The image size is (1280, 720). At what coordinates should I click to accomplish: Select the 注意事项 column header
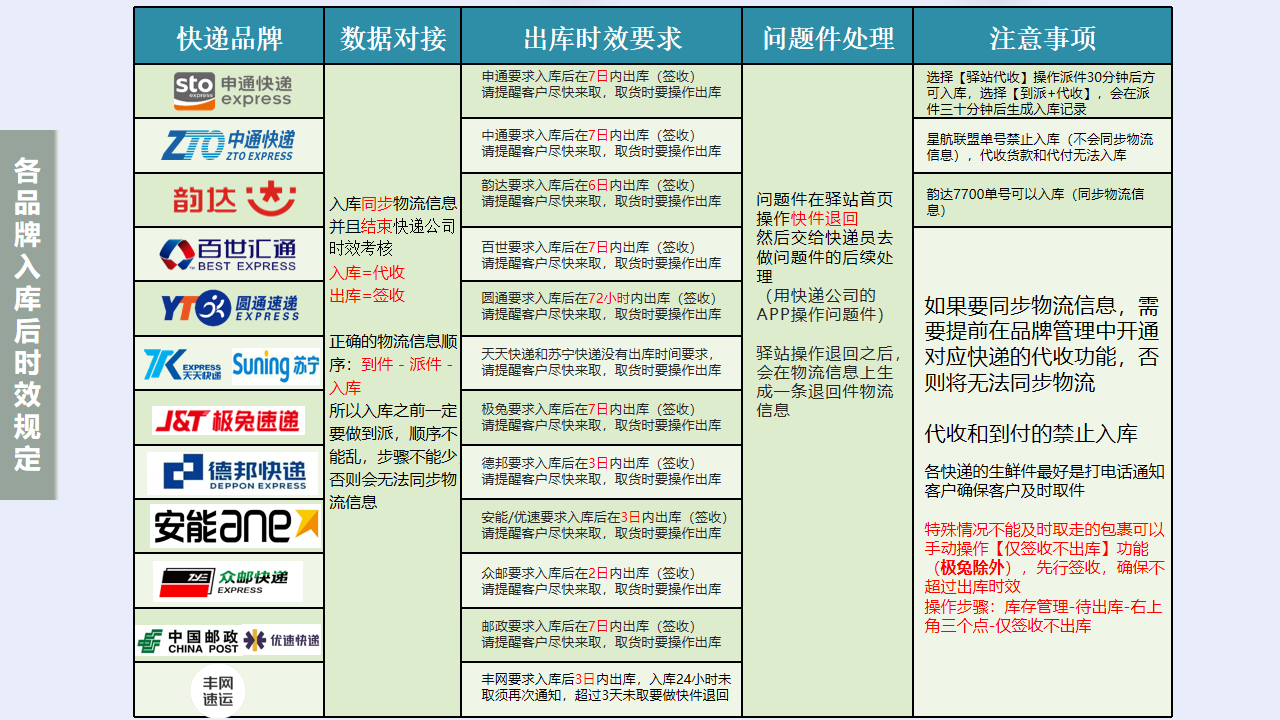coord(1043,37)
